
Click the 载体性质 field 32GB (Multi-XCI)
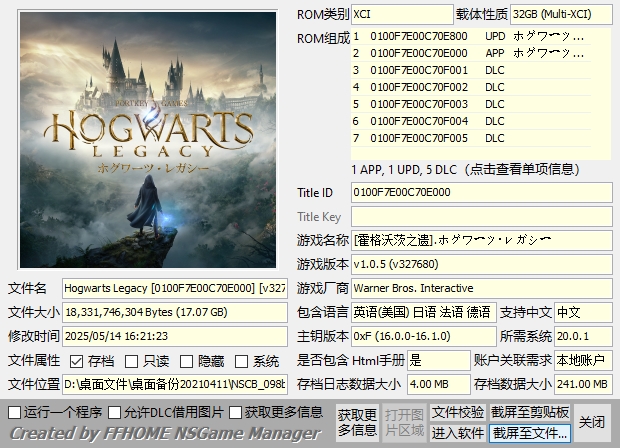point(561,15)
